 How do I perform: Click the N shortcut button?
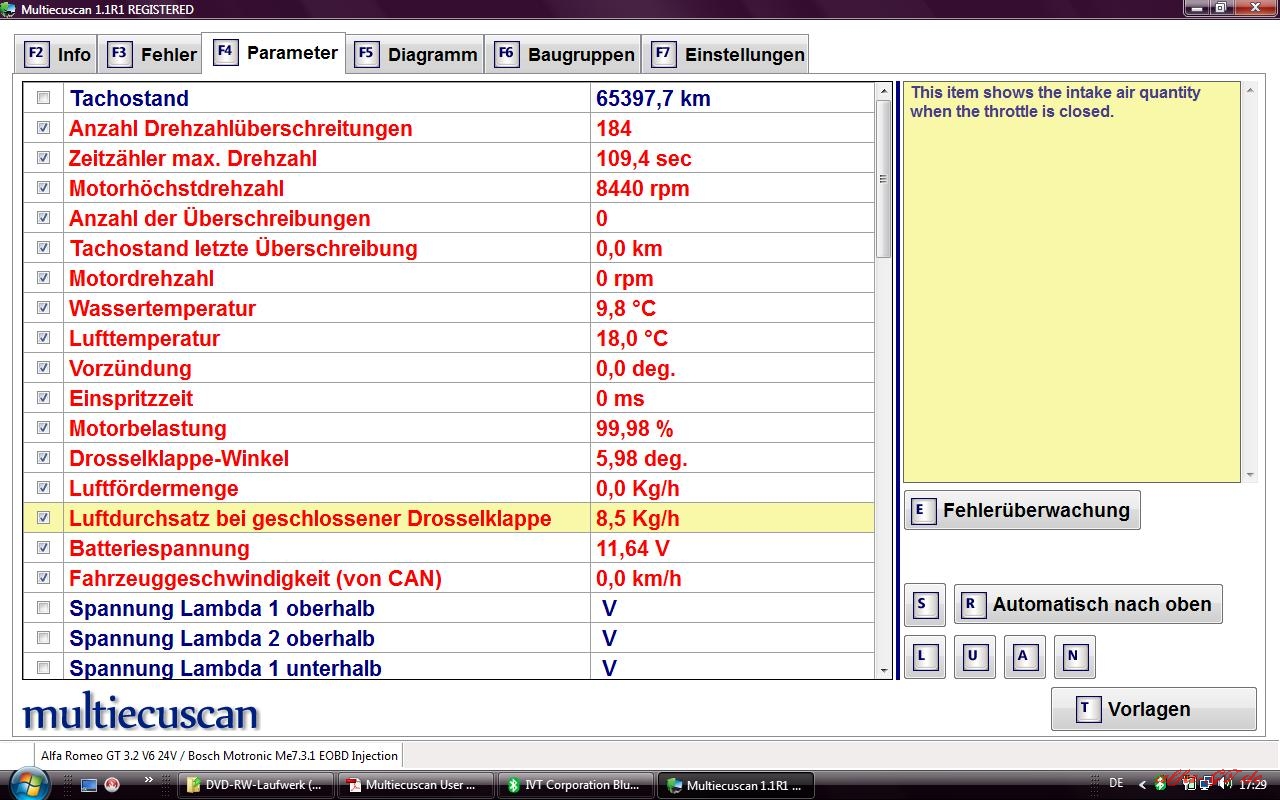click(1074, 657)
